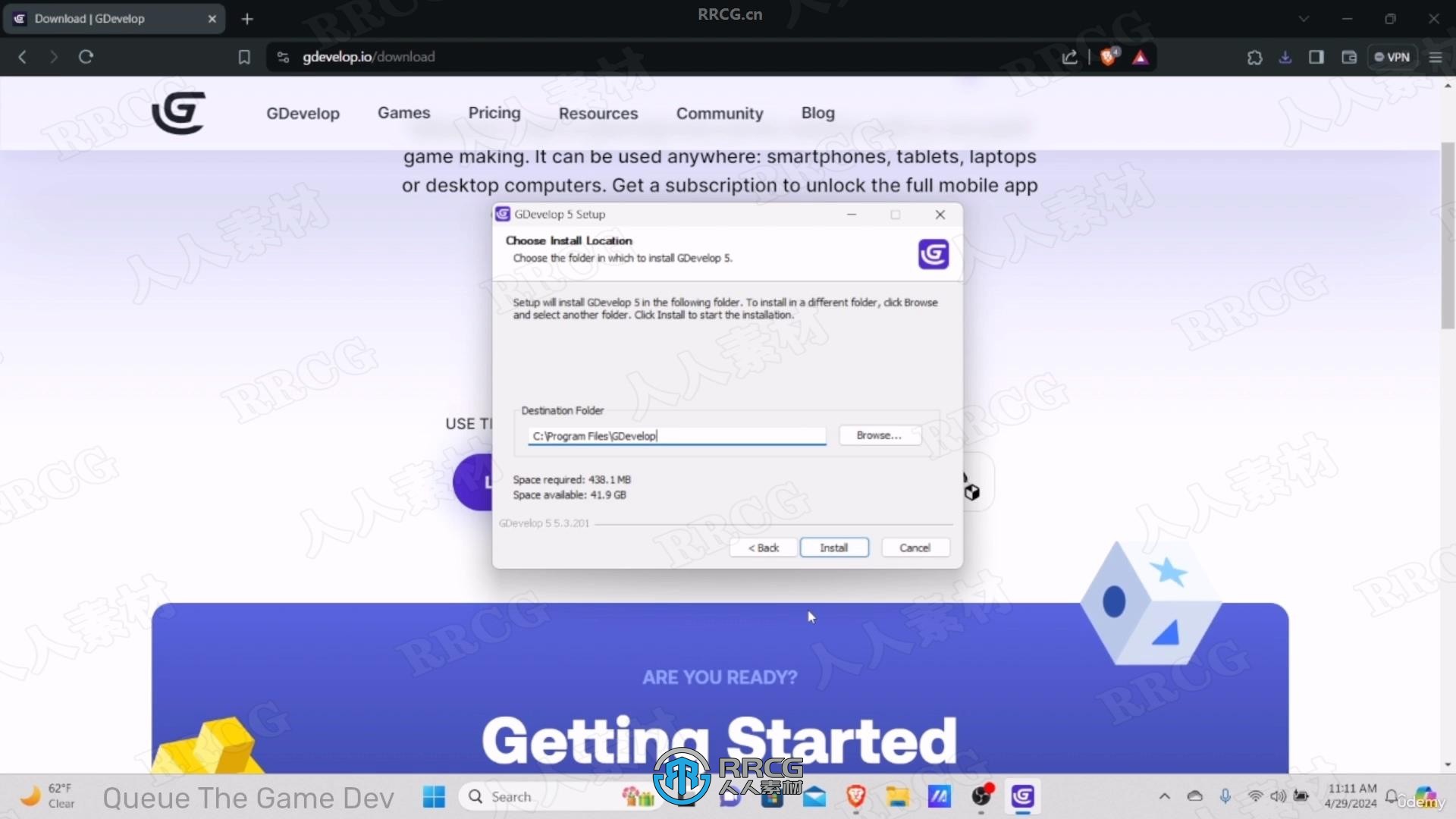Screen dimensions: 1456x819
Task: Open the Windows Start menu
Action: tap(434, 797)
